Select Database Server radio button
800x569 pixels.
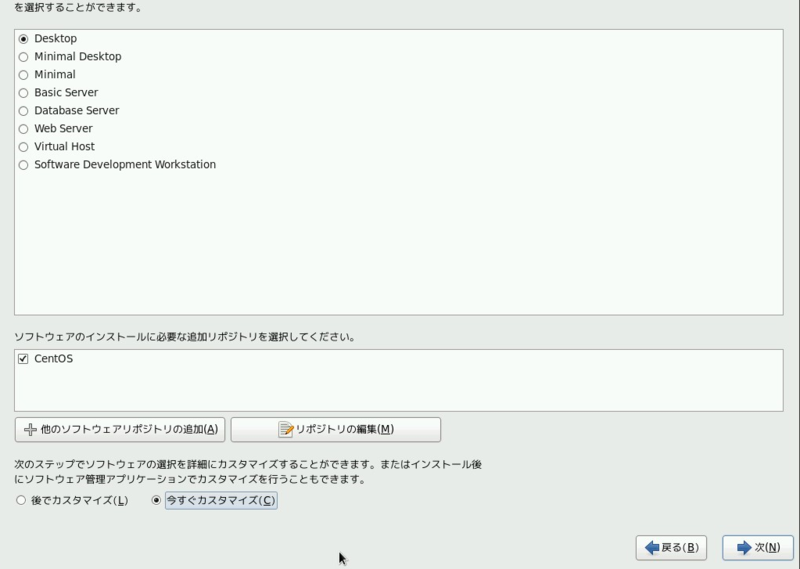pos(23,111)
